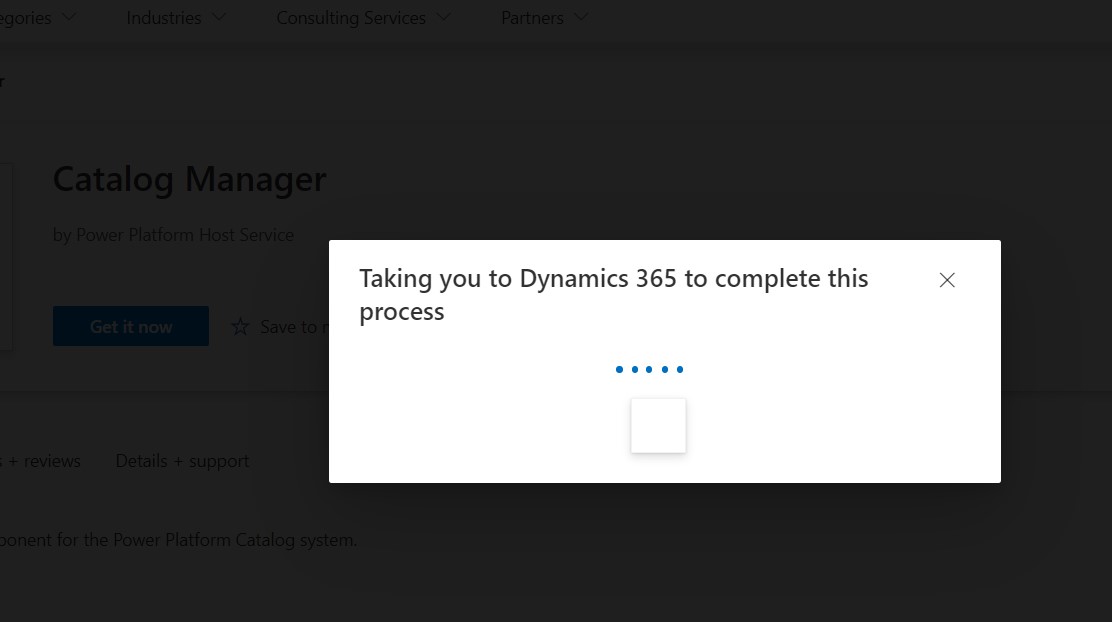Close the Dynamics 365 redirect dialog
Image resolution: width=1112 pixels, height=622 pixels.
point(947,280)
